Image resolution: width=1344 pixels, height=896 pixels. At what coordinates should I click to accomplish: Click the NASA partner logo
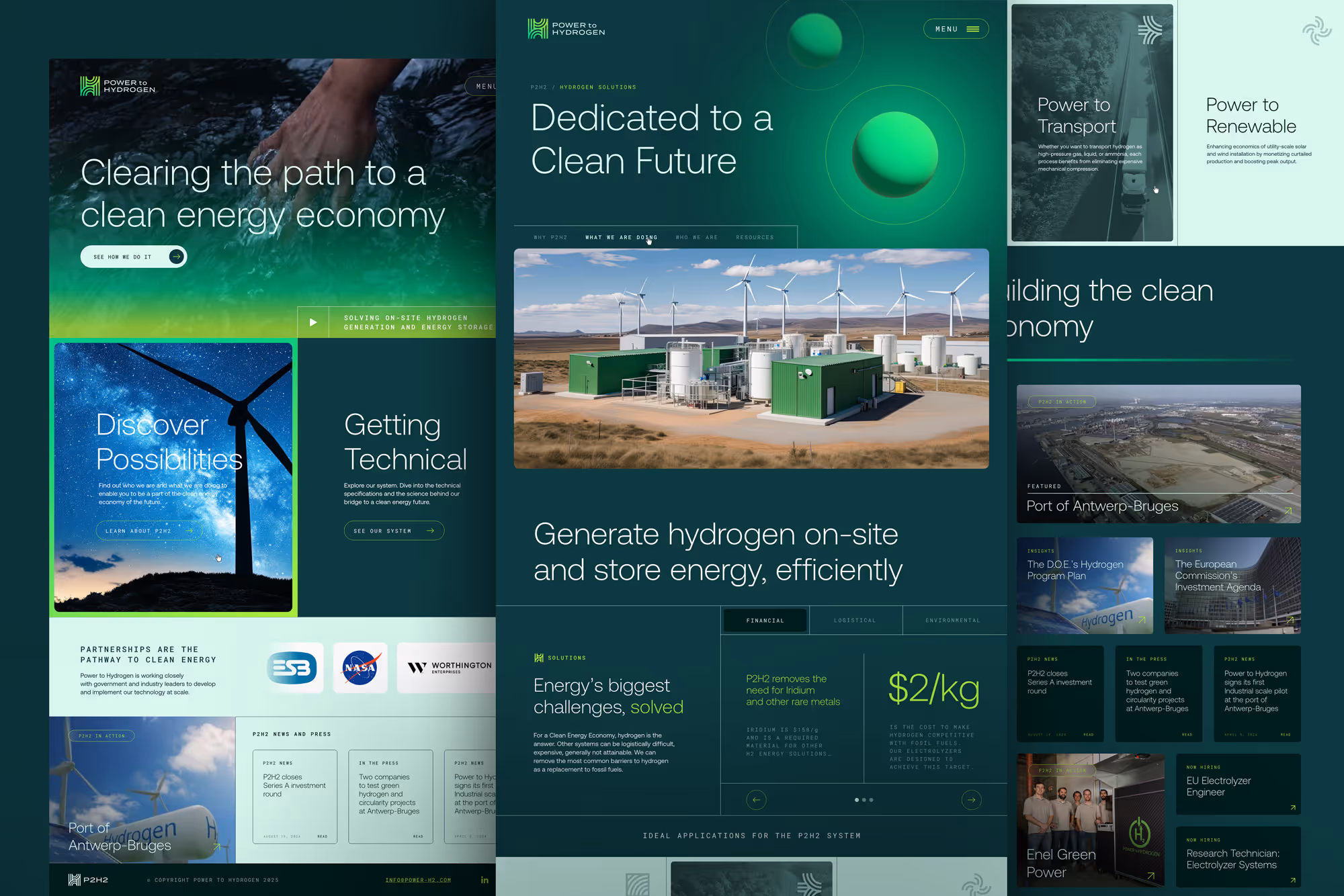tap(361, 668)
